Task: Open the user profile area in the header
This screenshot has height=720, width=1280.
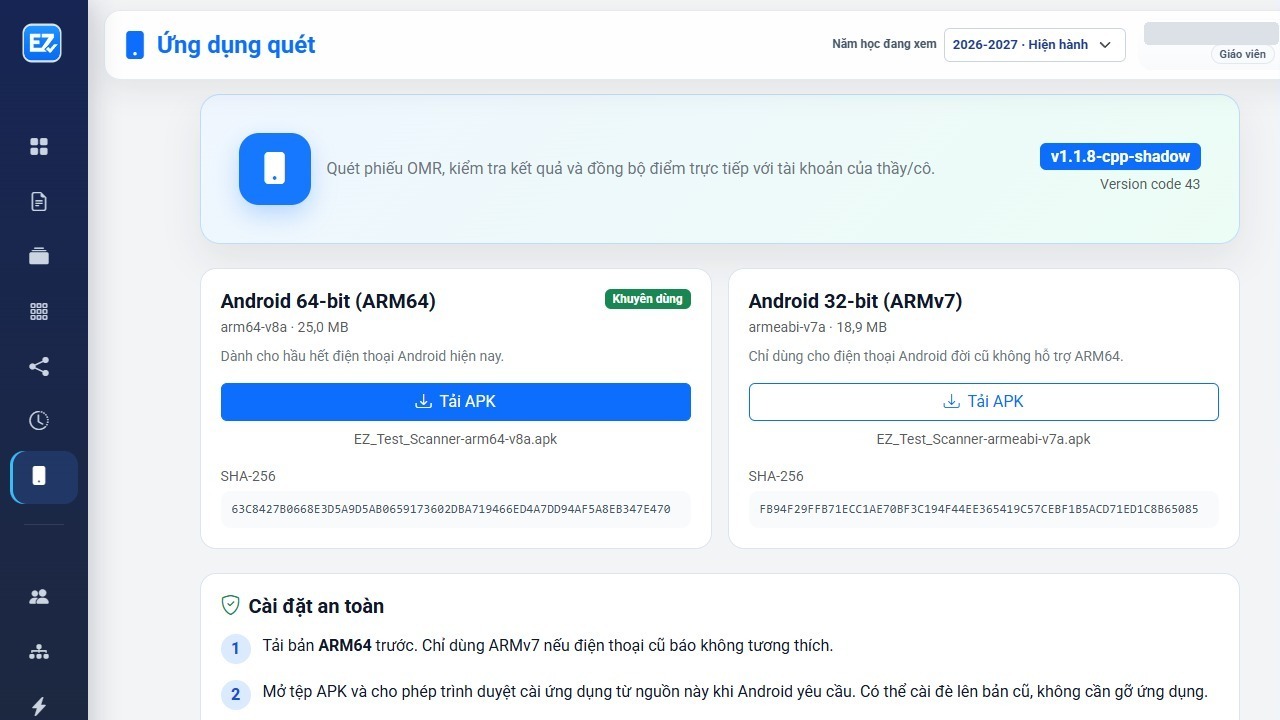Action: click(x=1210, y=45)
